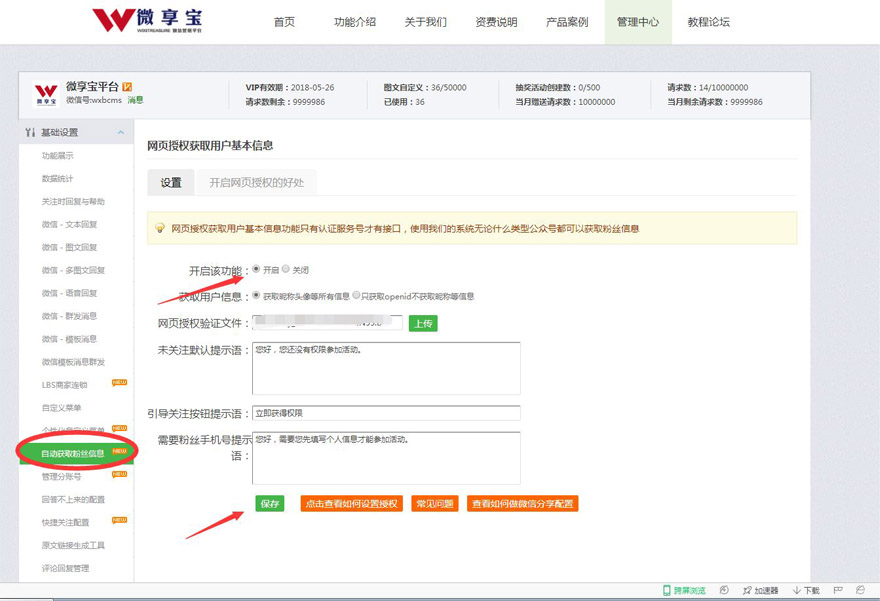880x601 pixels.
Task: Open 微信模板消息群发 in sidebar
Action: point(73,363)
